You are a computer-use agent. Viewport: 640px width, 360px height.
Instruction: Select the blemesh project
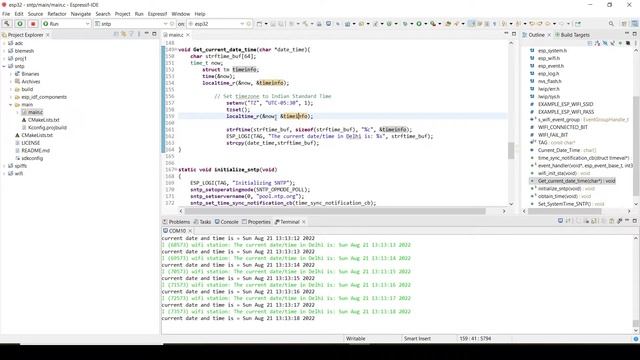point(21,51)
